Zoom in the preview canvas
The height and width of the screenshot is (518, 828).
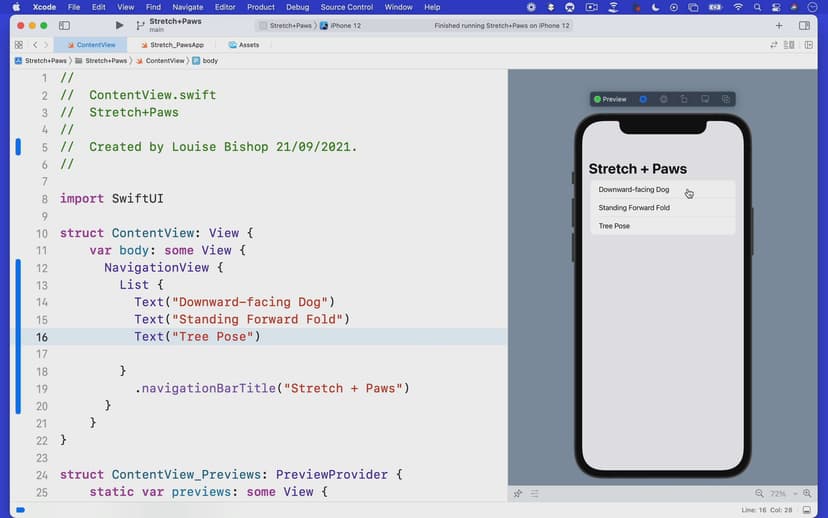(x=808, y=494)
